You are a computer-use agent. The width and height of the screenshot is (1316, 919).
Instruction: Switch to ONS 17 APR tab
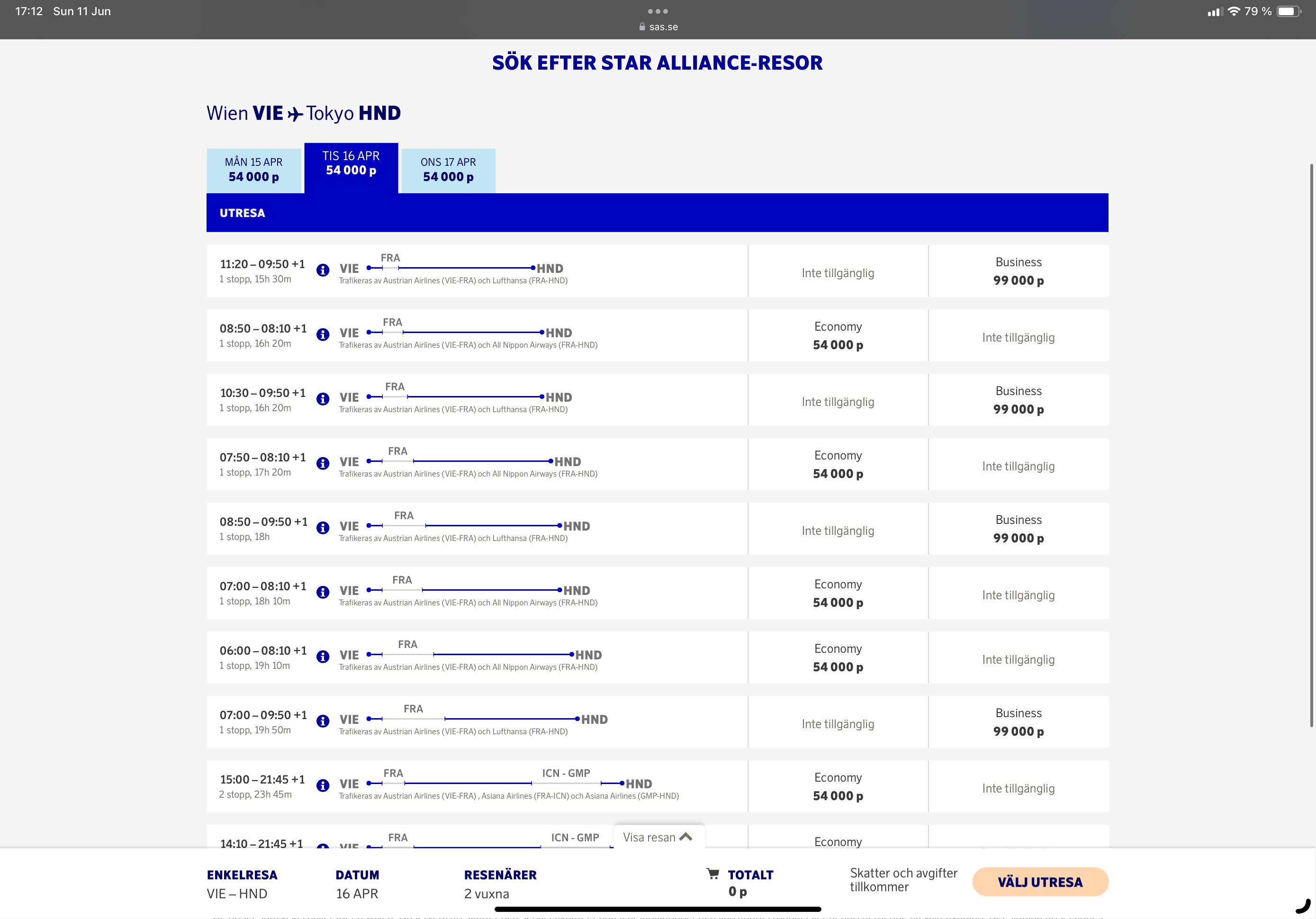[x=448, y=170]
